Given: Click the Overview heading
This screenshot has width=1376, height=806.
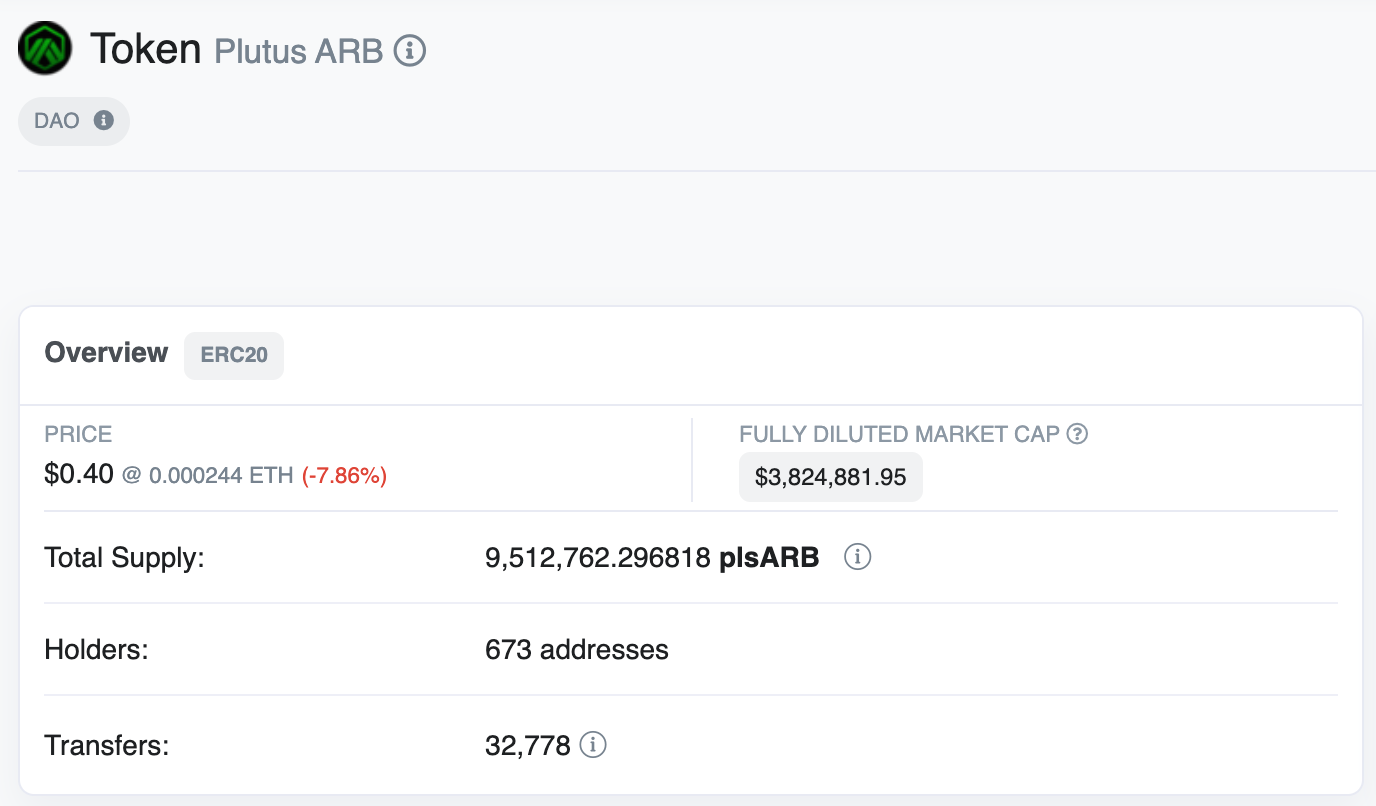Looking at the screenshot, I should 107,353.
